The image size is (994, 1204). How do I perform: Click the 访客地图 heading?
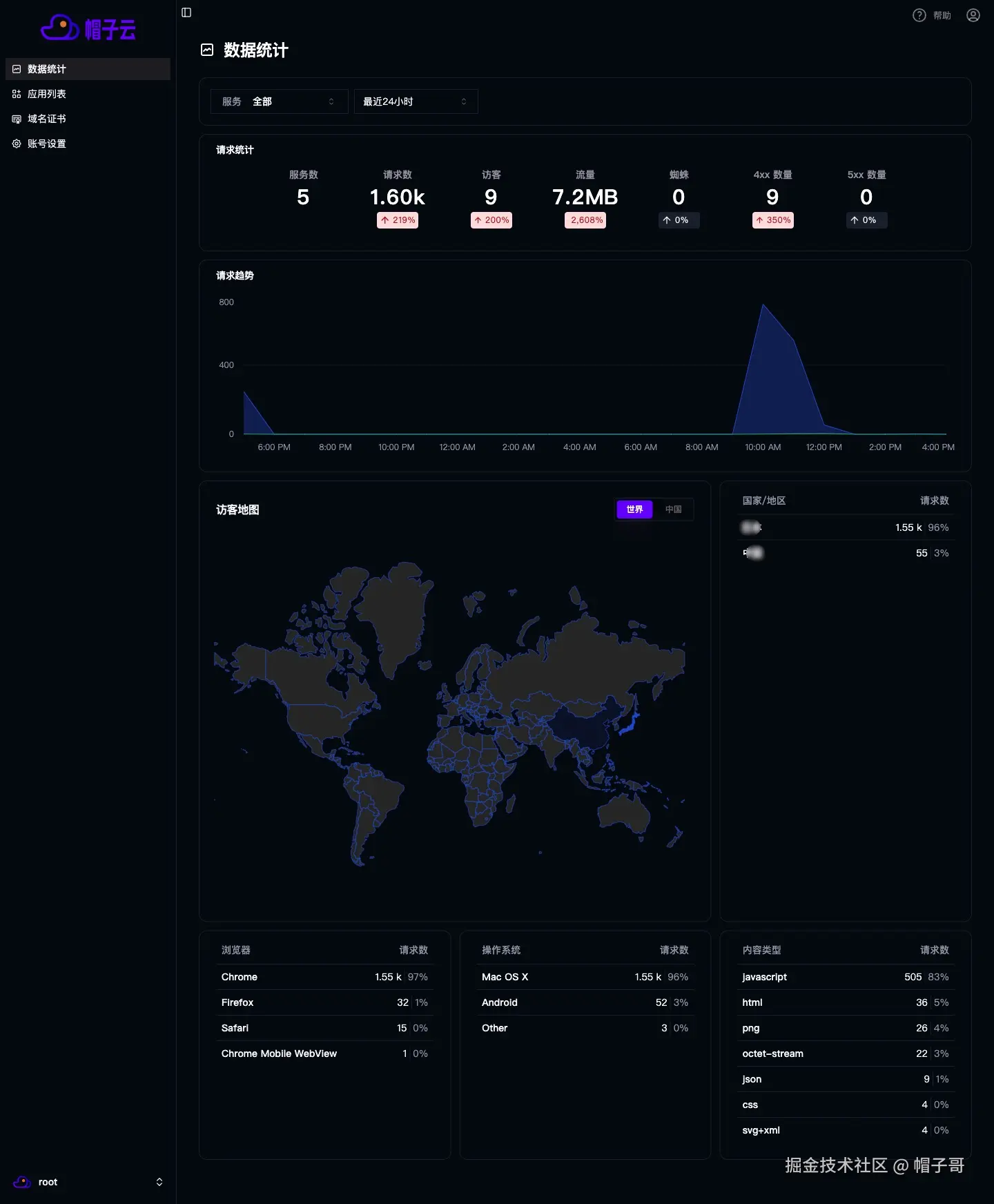click(237, 509)
